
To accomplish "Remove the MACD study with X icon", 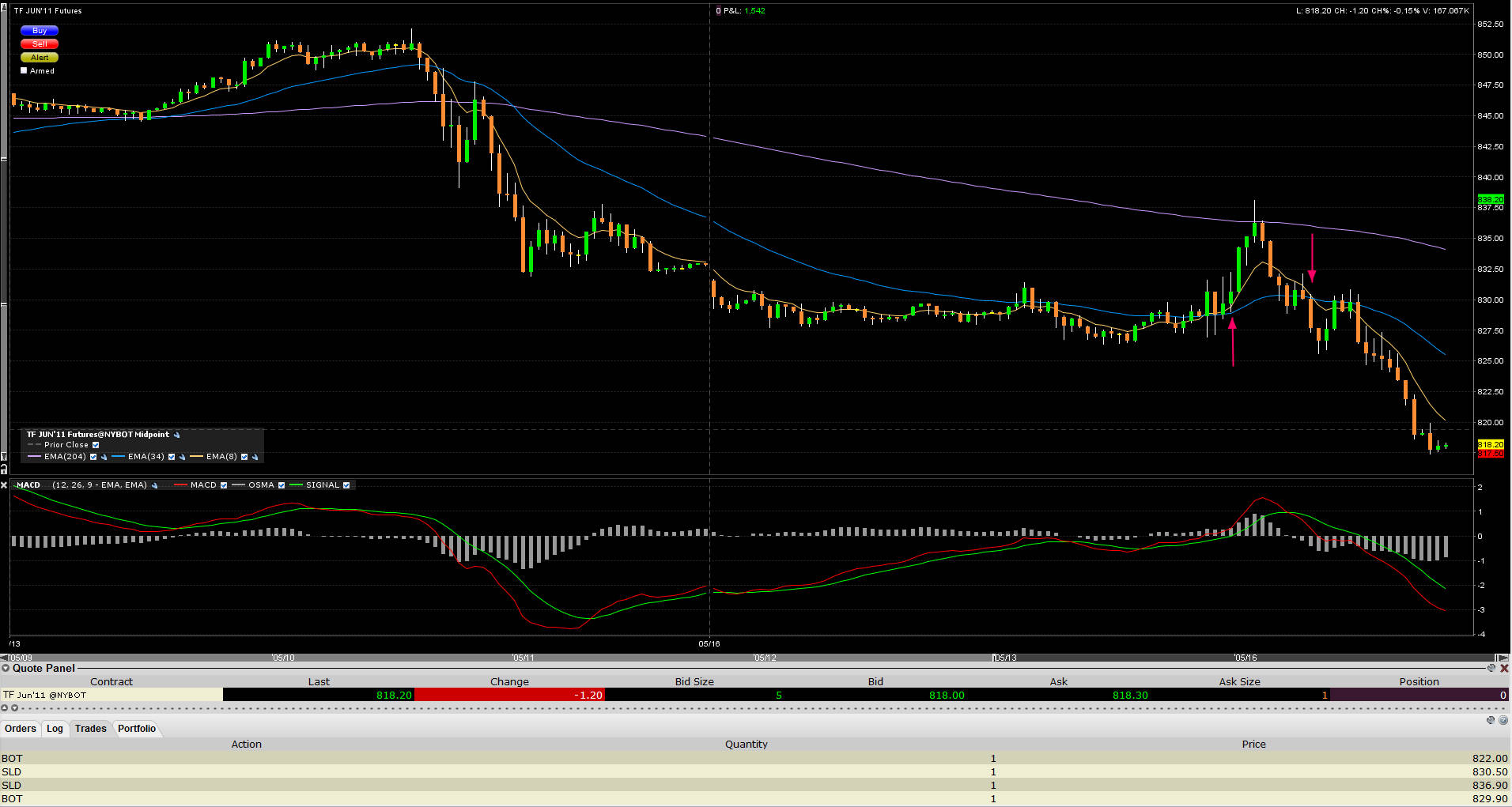I will [5, 485].
